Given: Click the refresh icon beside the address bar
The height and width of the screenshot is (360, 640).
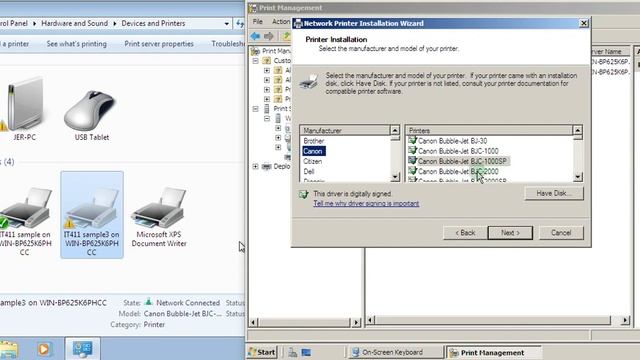Looking at the screenshot, I should coord(240,24).
